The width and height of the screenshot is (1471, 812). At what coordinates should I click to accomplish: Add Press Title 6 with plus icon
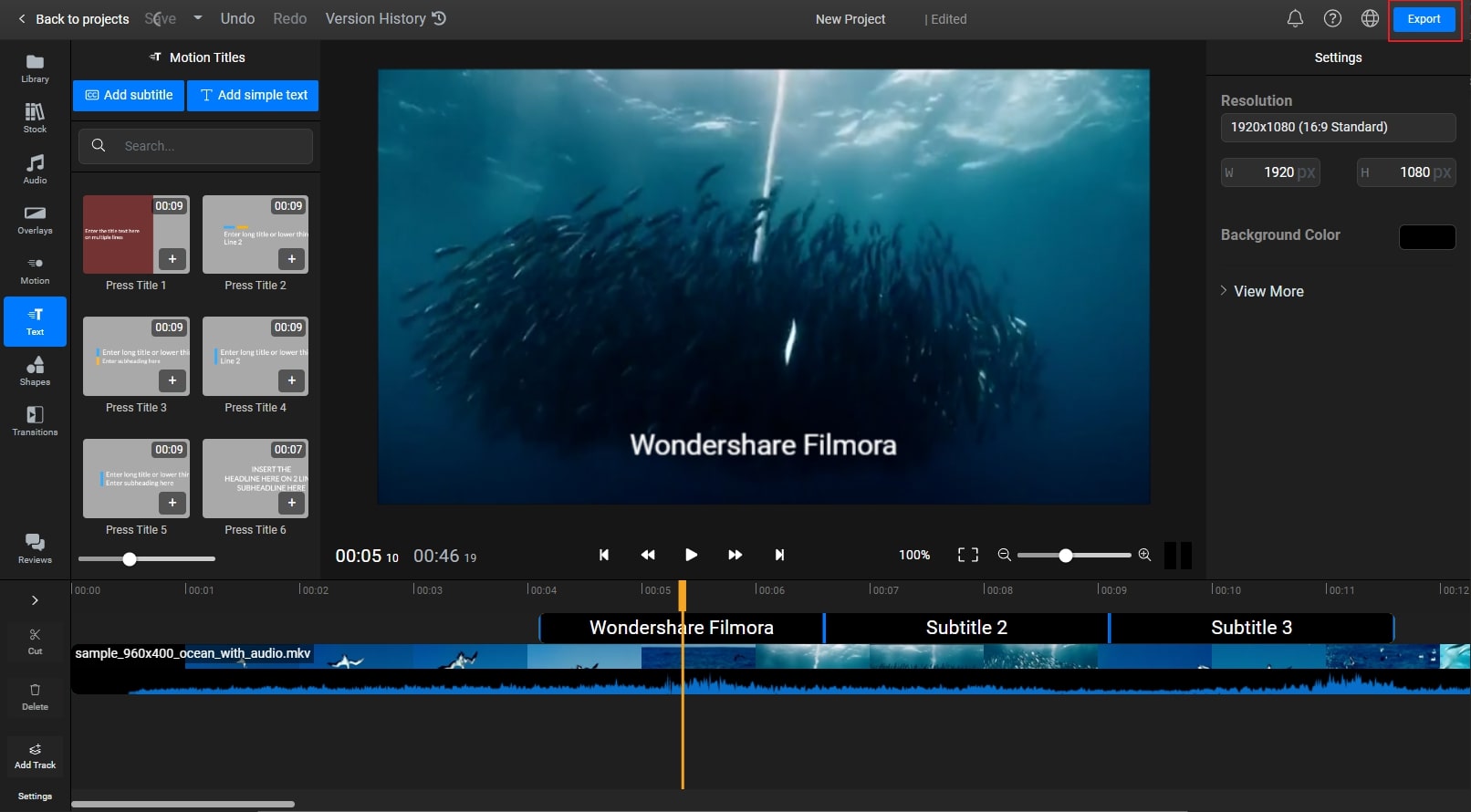[x=292, y=503]
